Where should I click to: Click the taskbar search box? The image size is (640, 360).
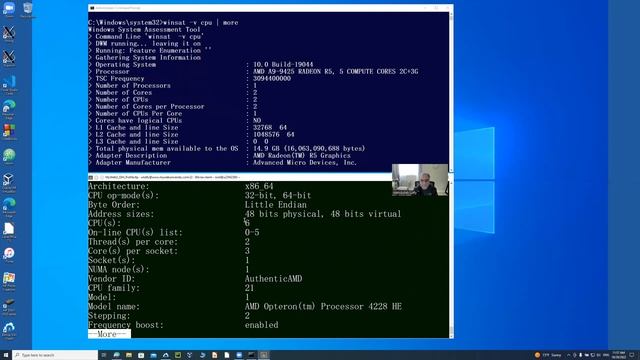(55, 355)
